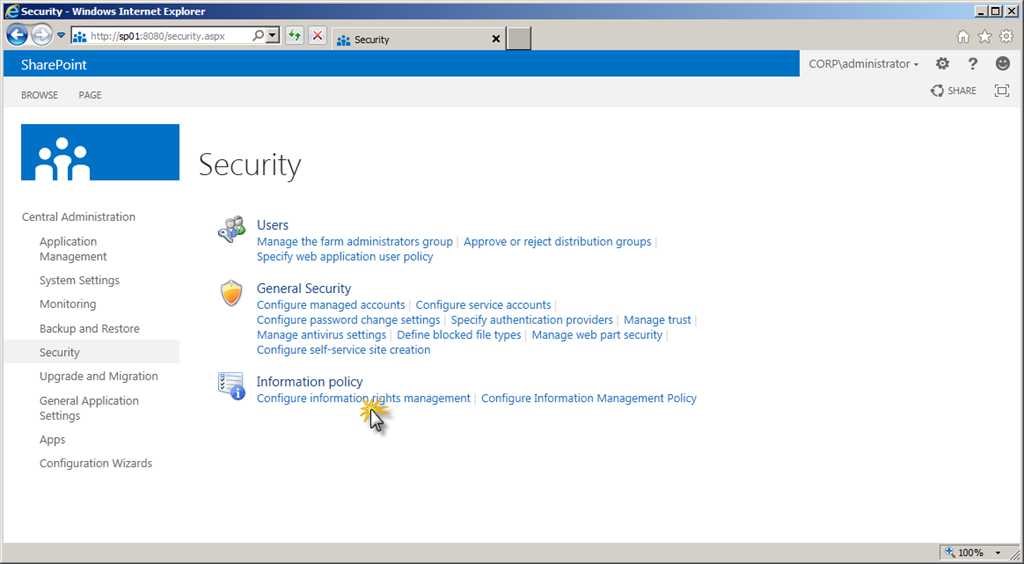1024x564 pixels.
Task: Open Approve or reject distribution groups
Action: click(557, 242)
